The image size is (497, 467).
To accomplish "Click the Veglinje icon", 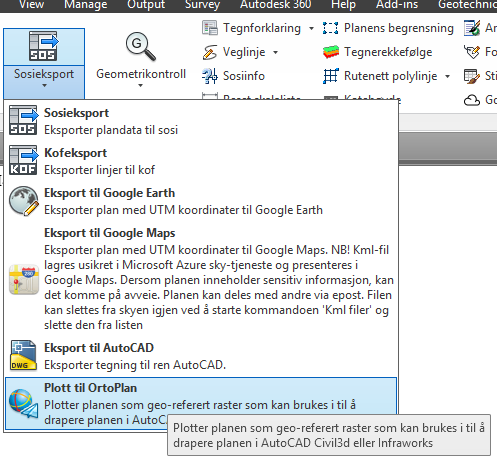I will pyautogui.click(x=210, y=52).
